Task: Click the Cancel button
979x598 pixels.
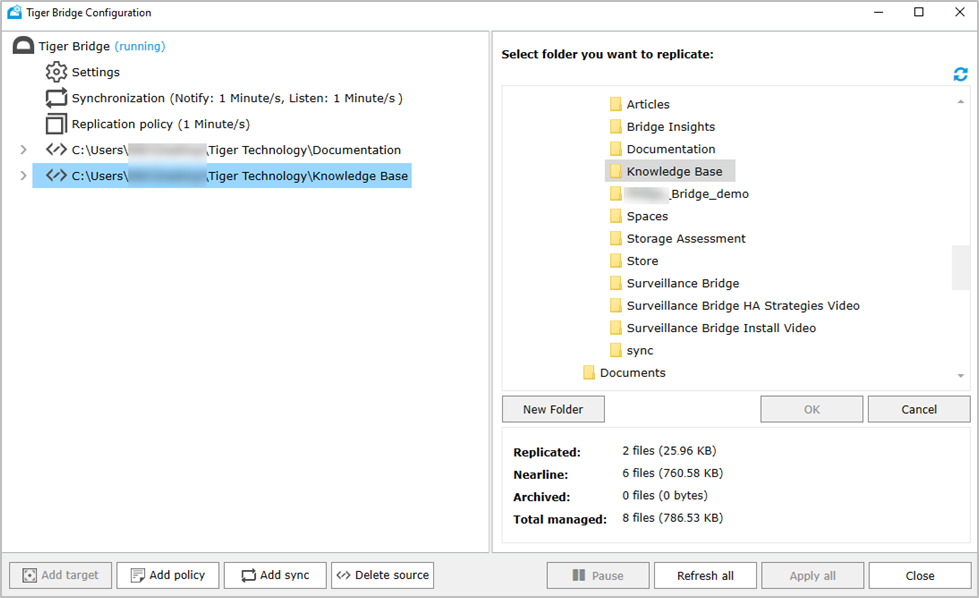Action: coord(918,409)
